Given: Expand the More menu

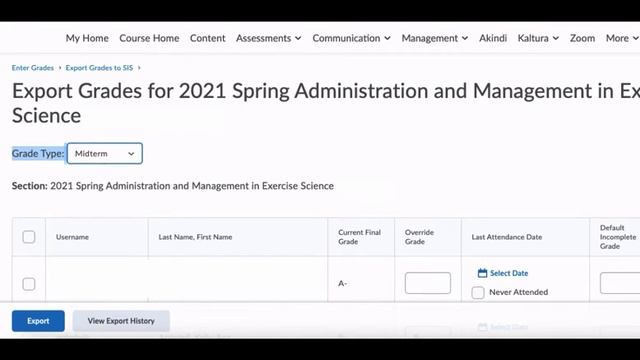Looking at the screenshot, I should (x=622, y=38).
